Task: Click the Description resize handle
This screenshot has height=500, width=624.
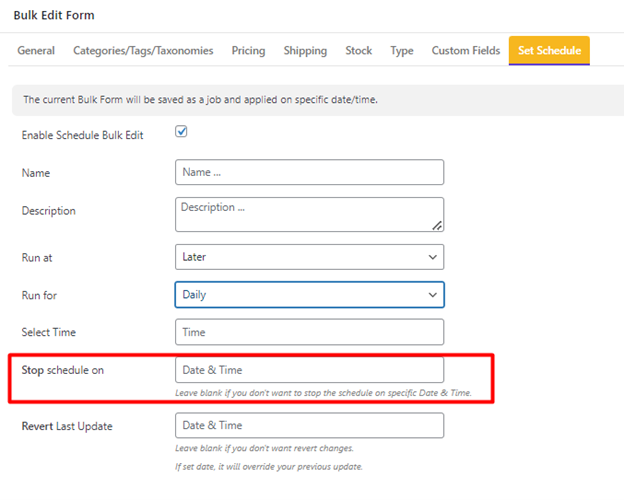Action: [x=437, y=226]
